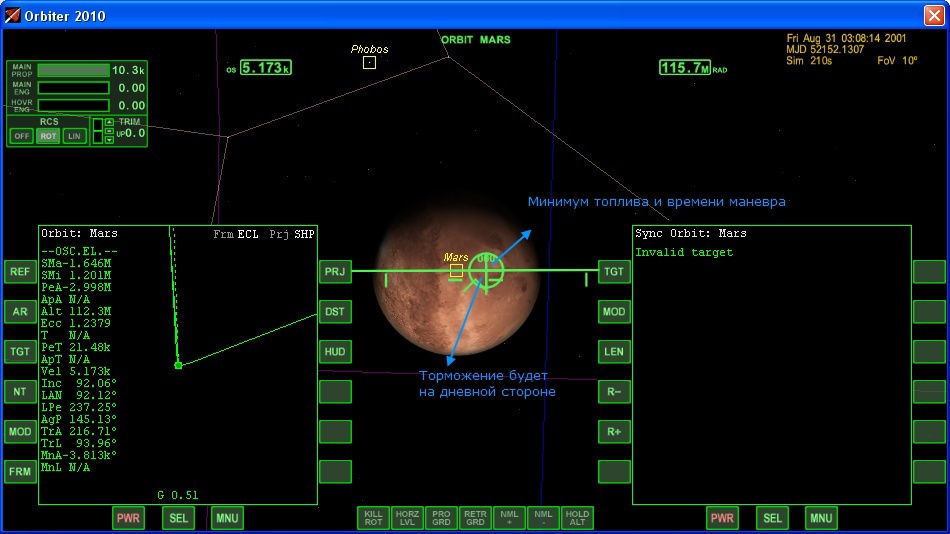Activate PRO GRD autopilot mode
This screenshot has width=950, height=534.
[441, 518]
